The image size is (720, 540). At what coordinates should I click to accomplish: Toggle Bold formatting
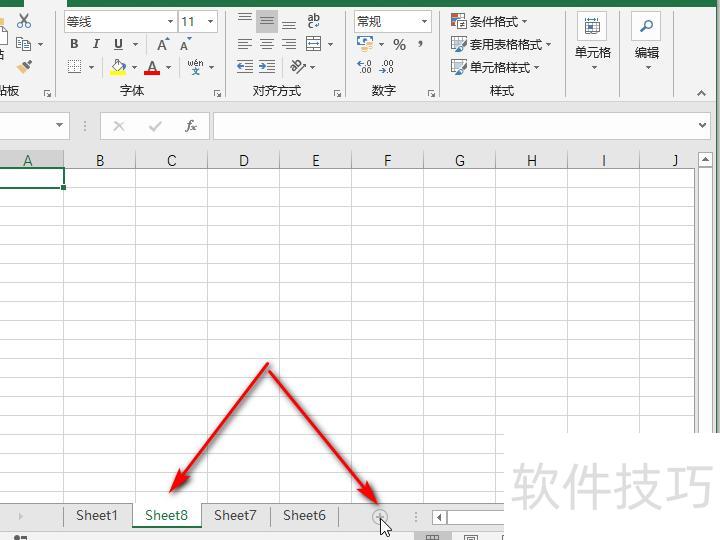click(x=74, y=44)
